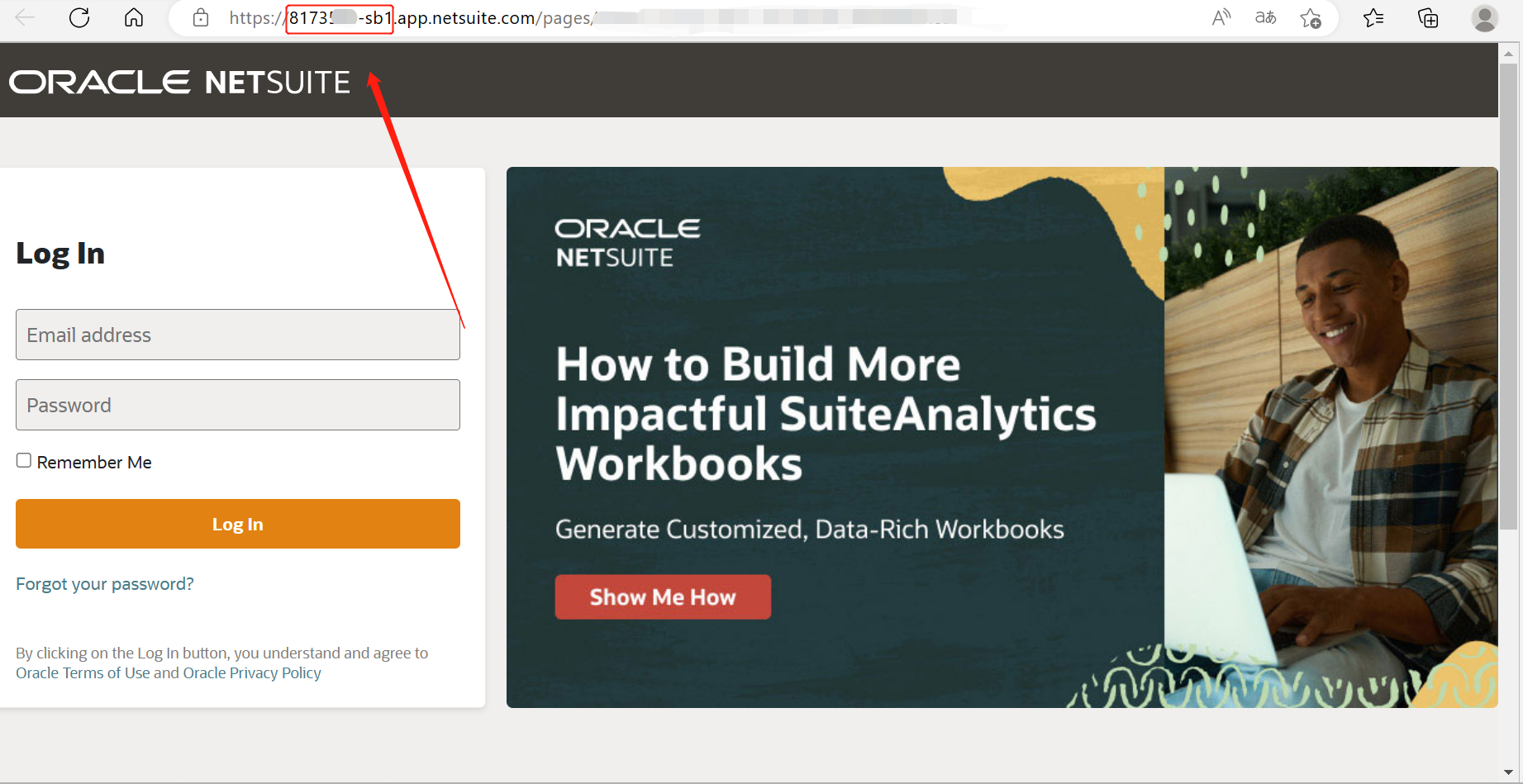View site permissions via the lock icon
The width and height of the screenshot is (1523, 784).
click(200, 17)
